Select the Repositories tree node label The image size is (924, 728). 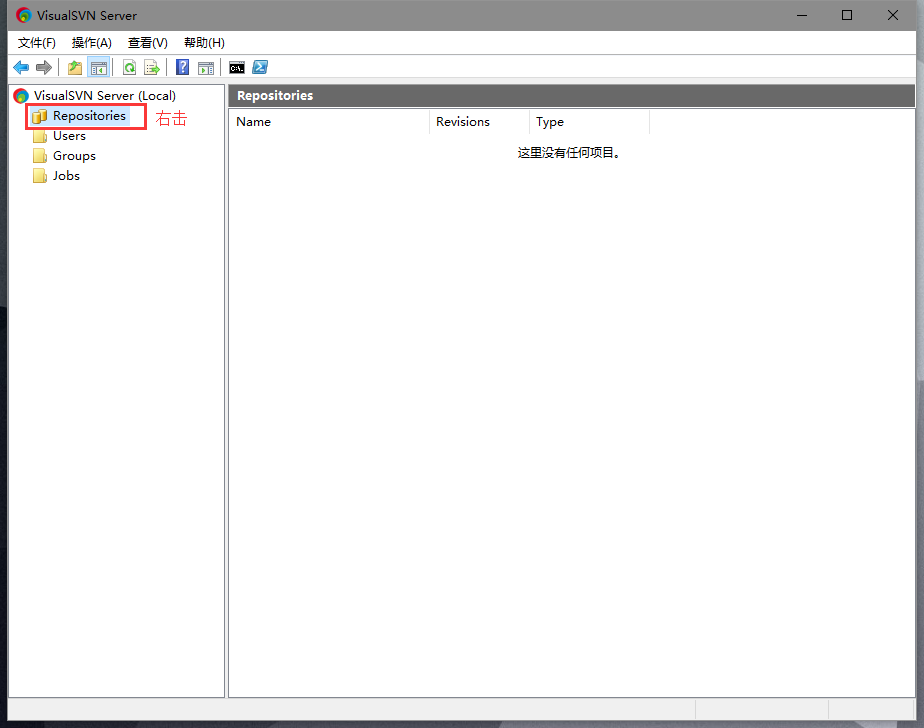pyautogui.click(x=90, y=116)
